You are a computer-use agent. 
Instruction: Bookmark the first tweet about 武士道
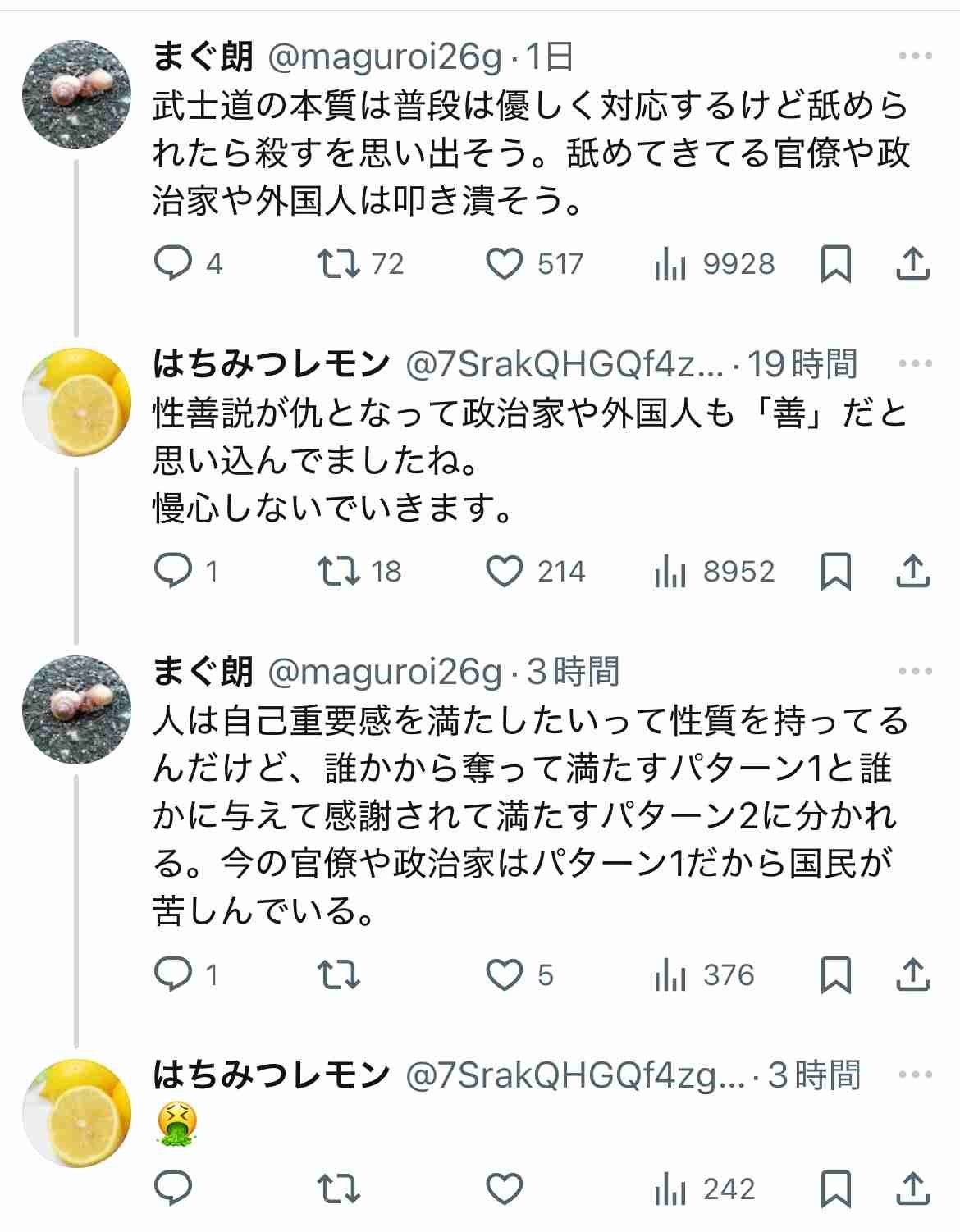point(835,264)
